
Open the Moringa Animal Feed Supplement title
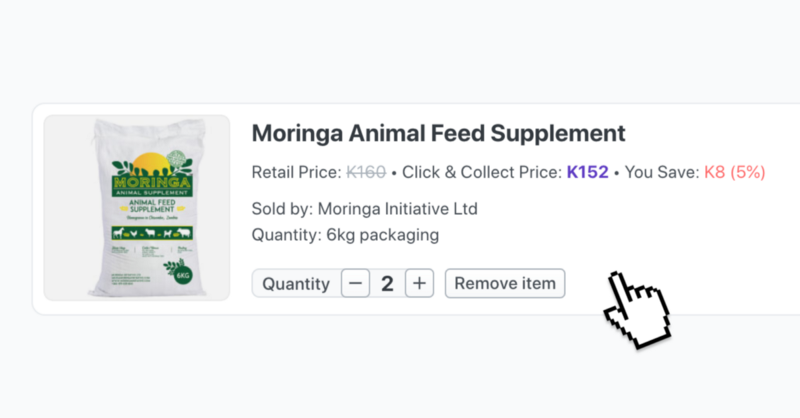pyautogui.click(x=438, y=133)
